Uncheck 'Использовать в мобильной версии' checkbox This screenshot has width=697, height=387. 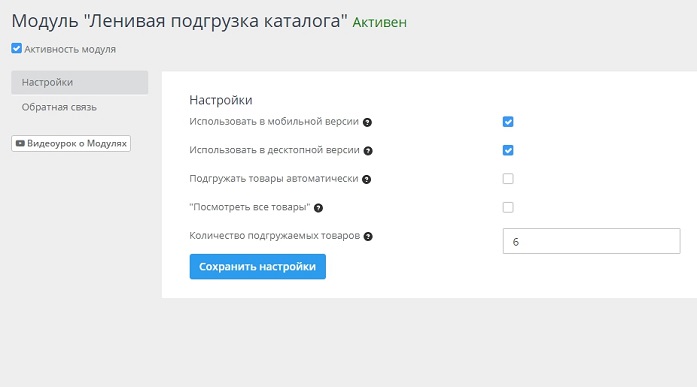[x=508, y=122]
